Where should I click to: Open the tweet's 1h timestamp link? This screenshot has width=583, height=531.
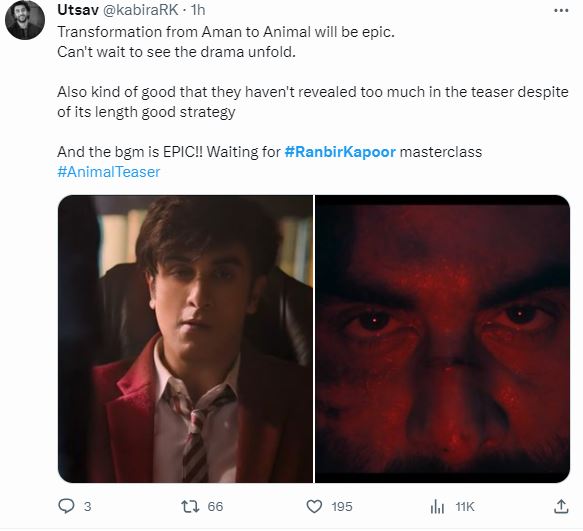198,10
